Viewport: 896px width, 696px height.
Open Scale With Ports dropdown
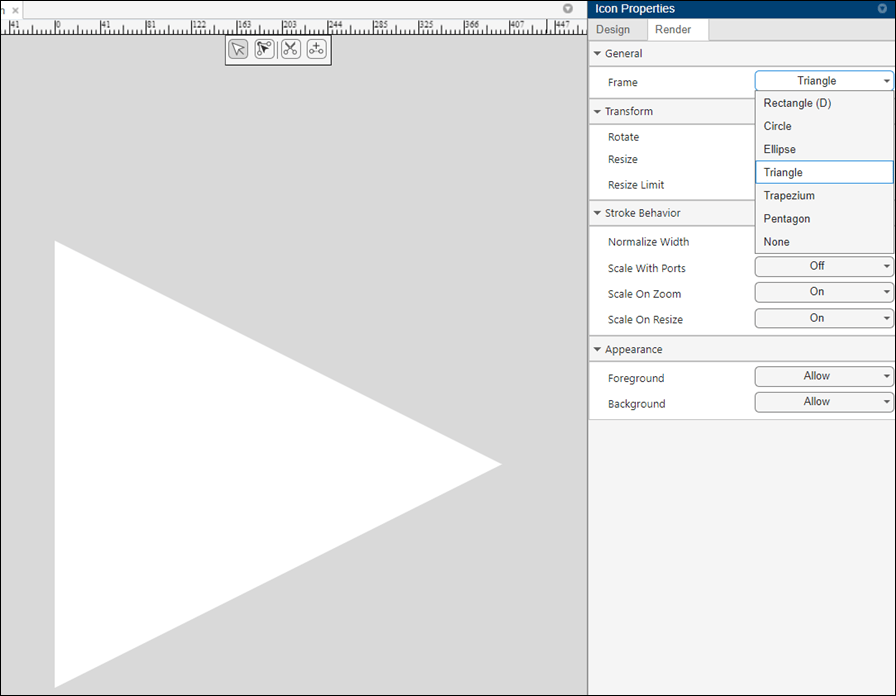coord(824,266)
